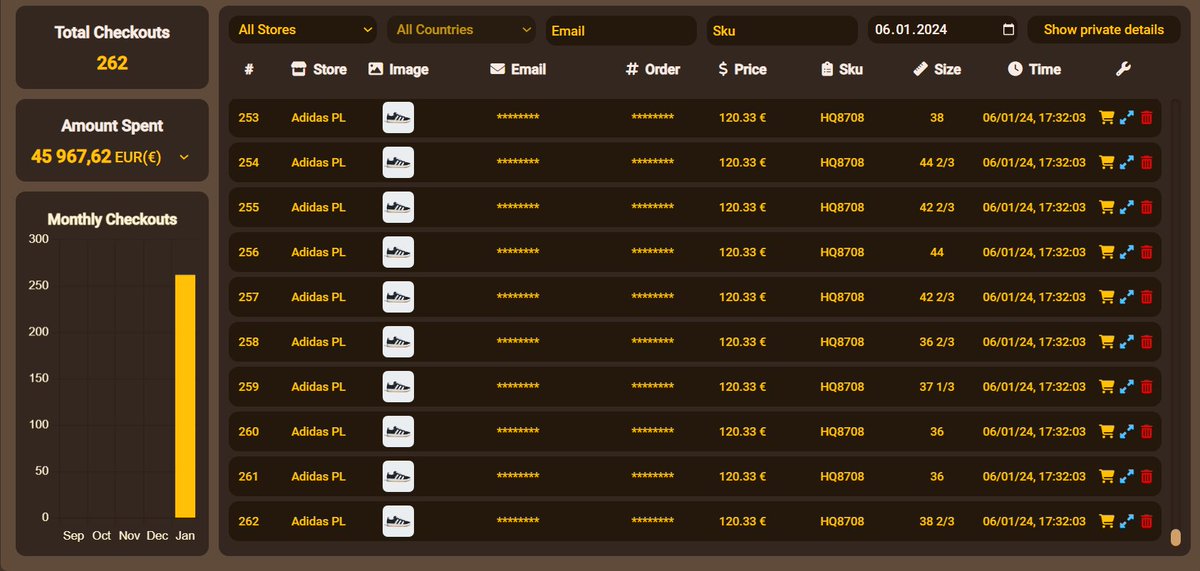Delete checkout row 260 with trash icon
1200x571 pixels.
coord(1146,432)
